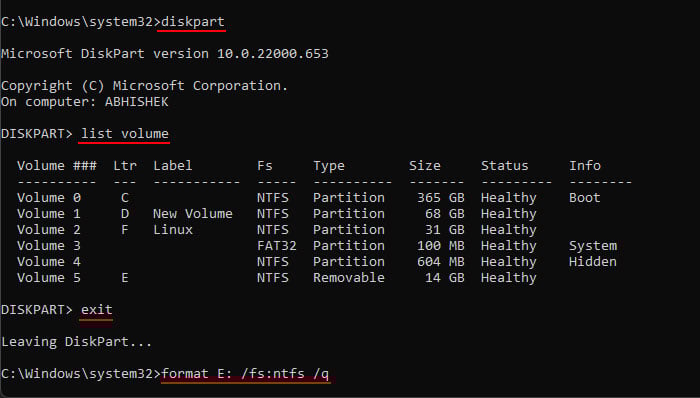Click the 365 GB size value

tap(441, 198)
